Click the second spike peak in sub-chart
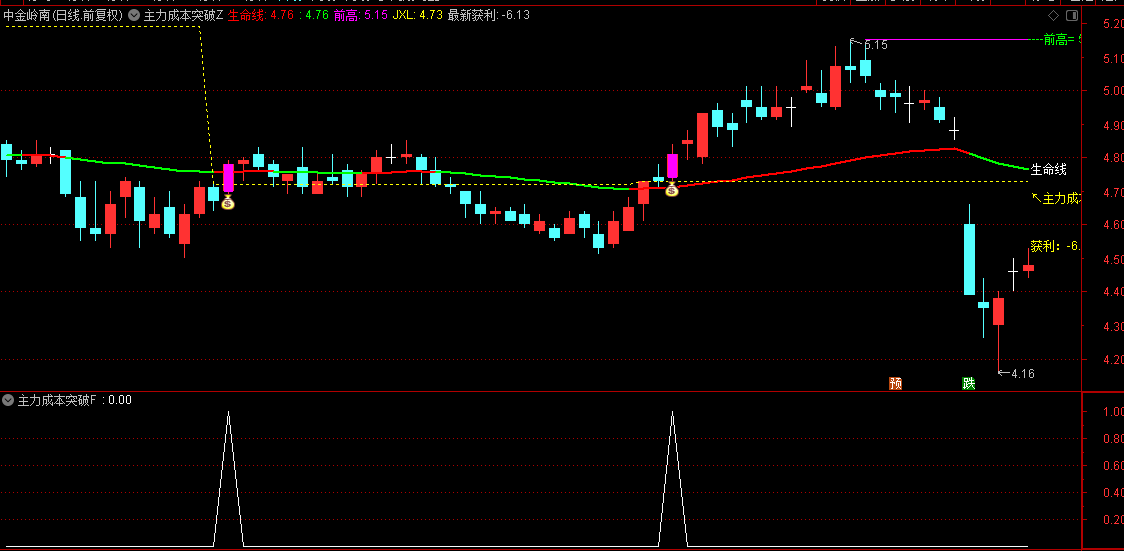The image size is (1124, 551). (672, 412)
